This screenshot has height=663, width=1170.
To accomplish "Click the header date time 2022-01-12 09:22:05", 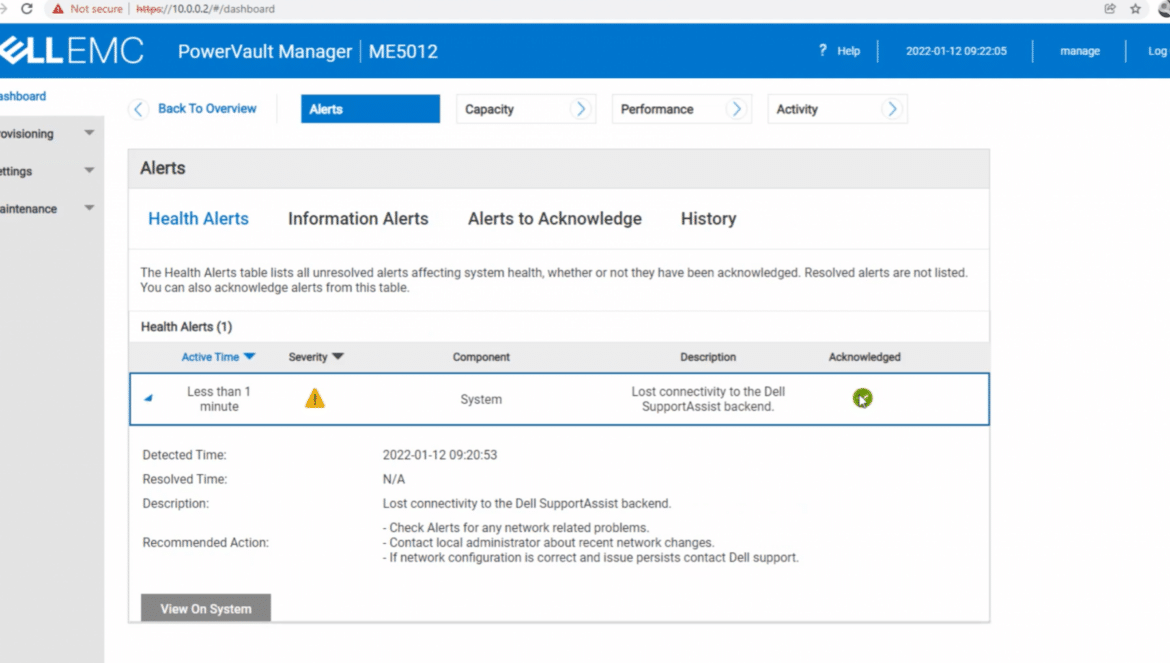I will pyautogui.click(x=957, y=51).
